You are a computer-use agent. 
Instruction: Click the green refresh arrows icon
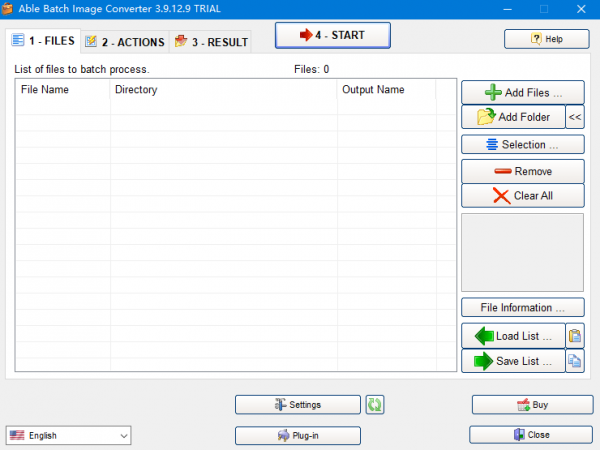coord(375,404)
